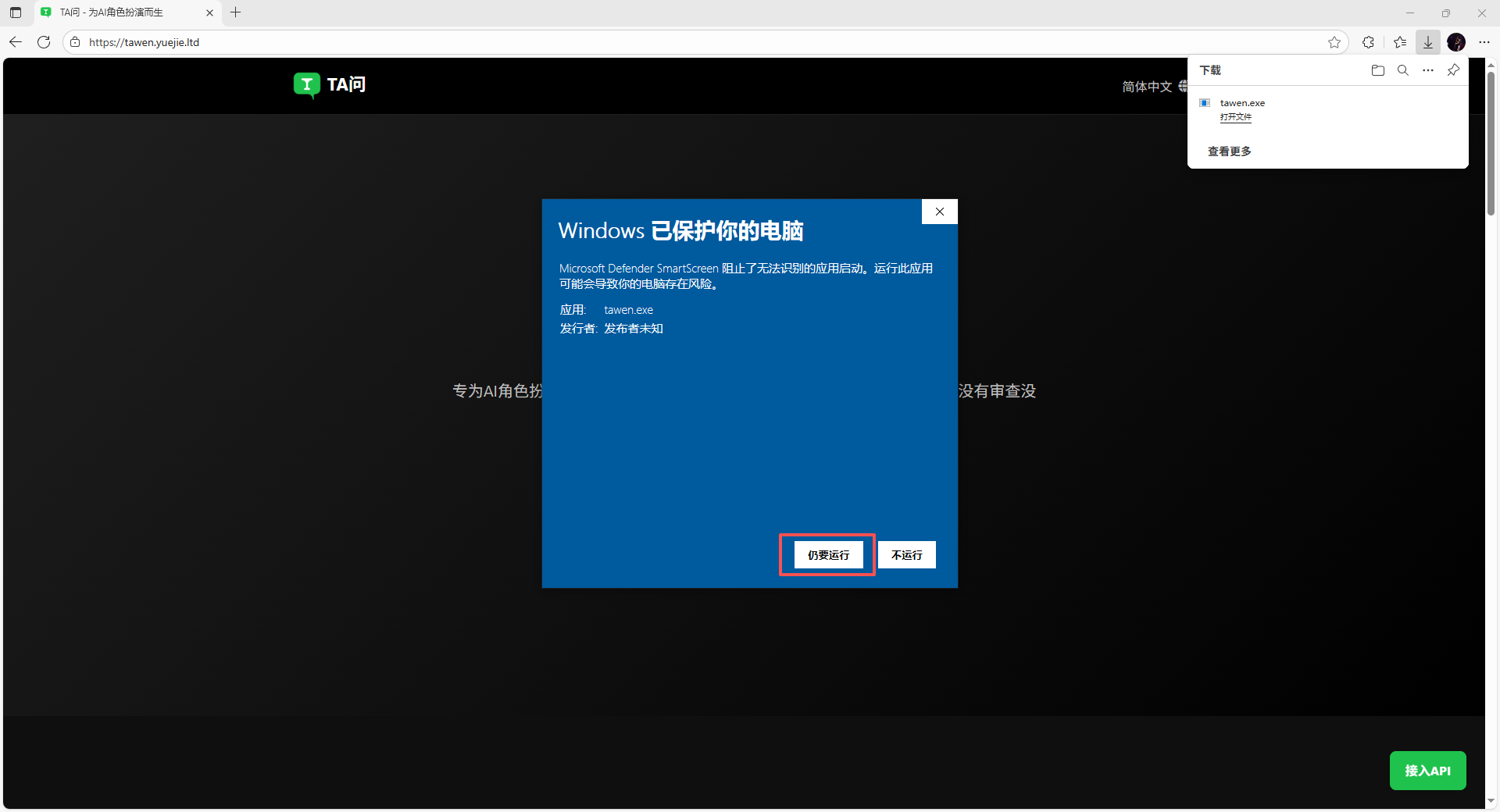Search downloads with magnifier icon
This screenshot has height=812, width=1500.
[1403, 70]
